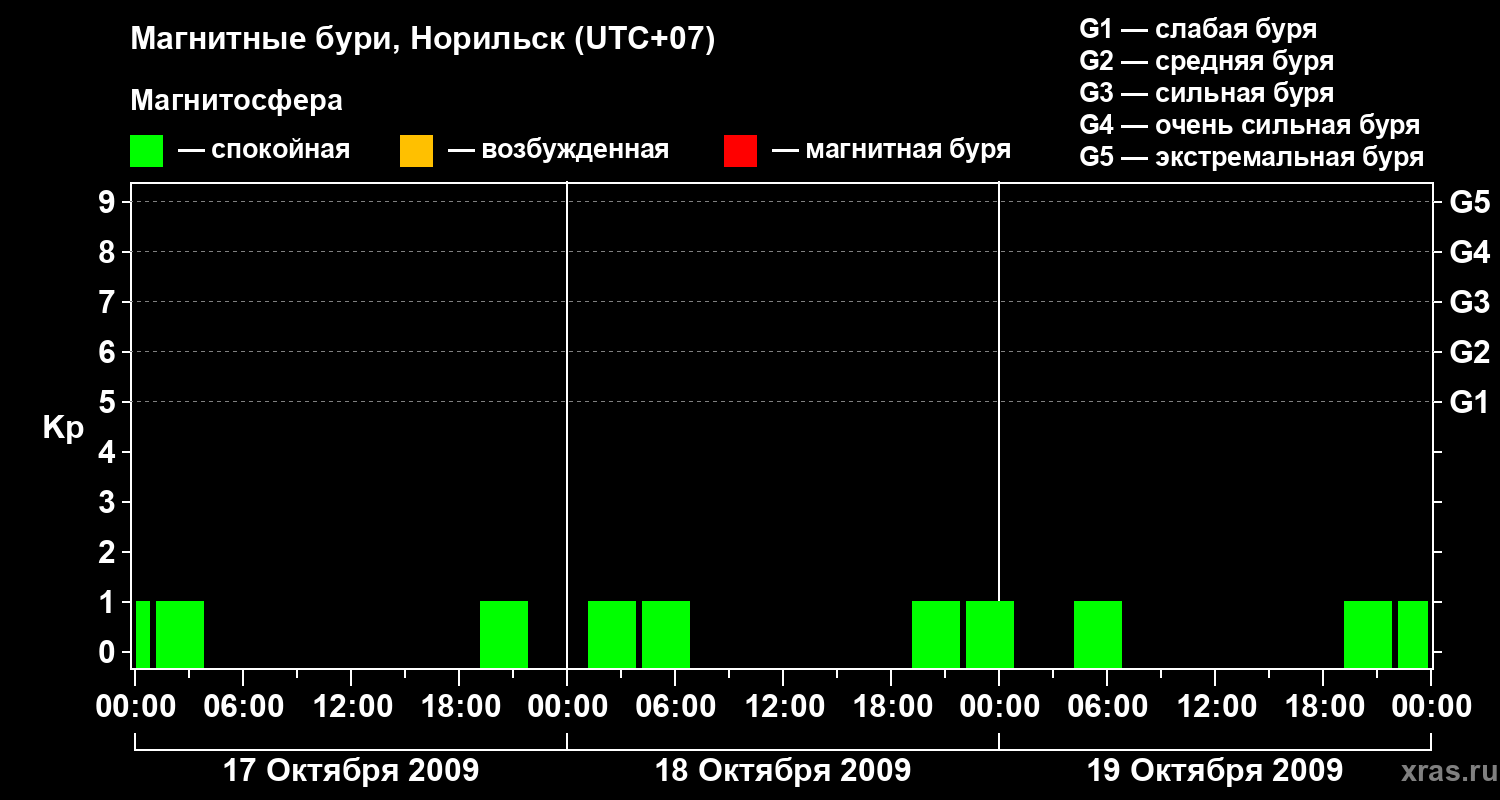This screenshot has height=800, width=1500.
Task: Click the yellow 'возбужденная' legend swatch
Action: click(416, 151)
